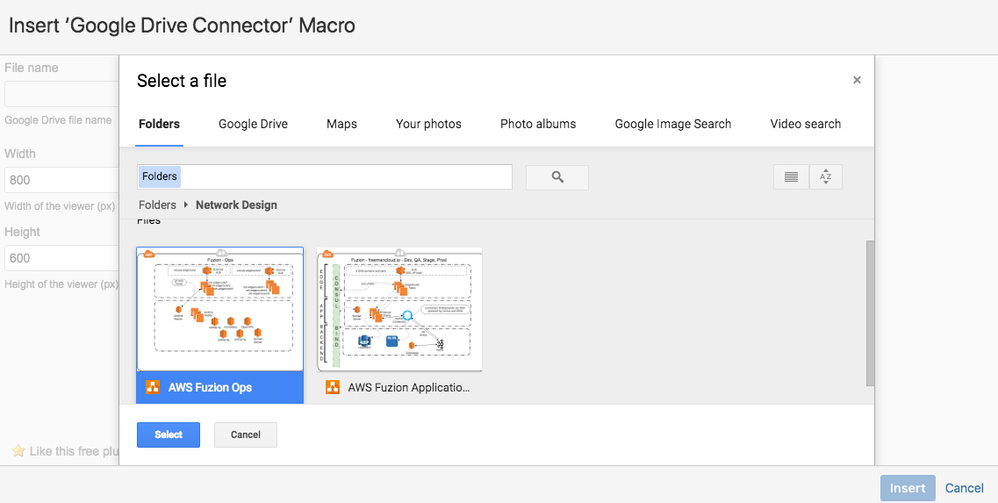
Task: Open the Video search tab
Action: pos(805,124)
